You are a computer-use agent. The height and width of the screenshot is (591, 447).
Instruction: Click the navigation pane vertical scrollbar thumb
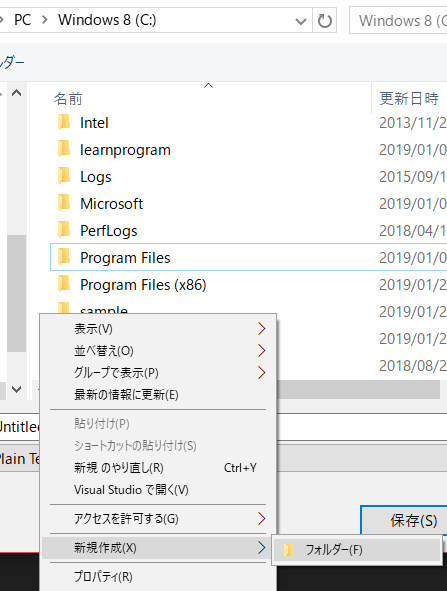pyautogui.click(x=17, y=293)
